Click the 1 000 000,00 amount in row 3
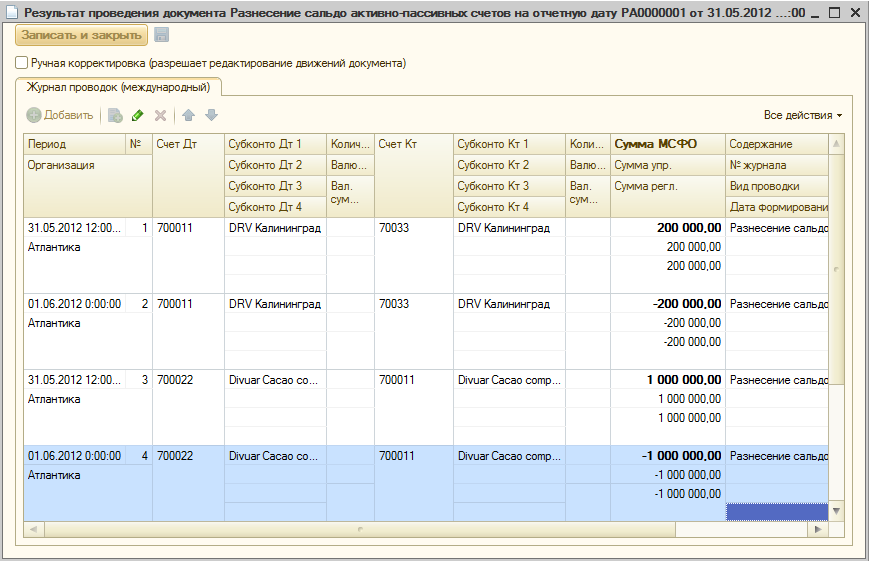Screen dimensions: 869x561 pos(682,380)
